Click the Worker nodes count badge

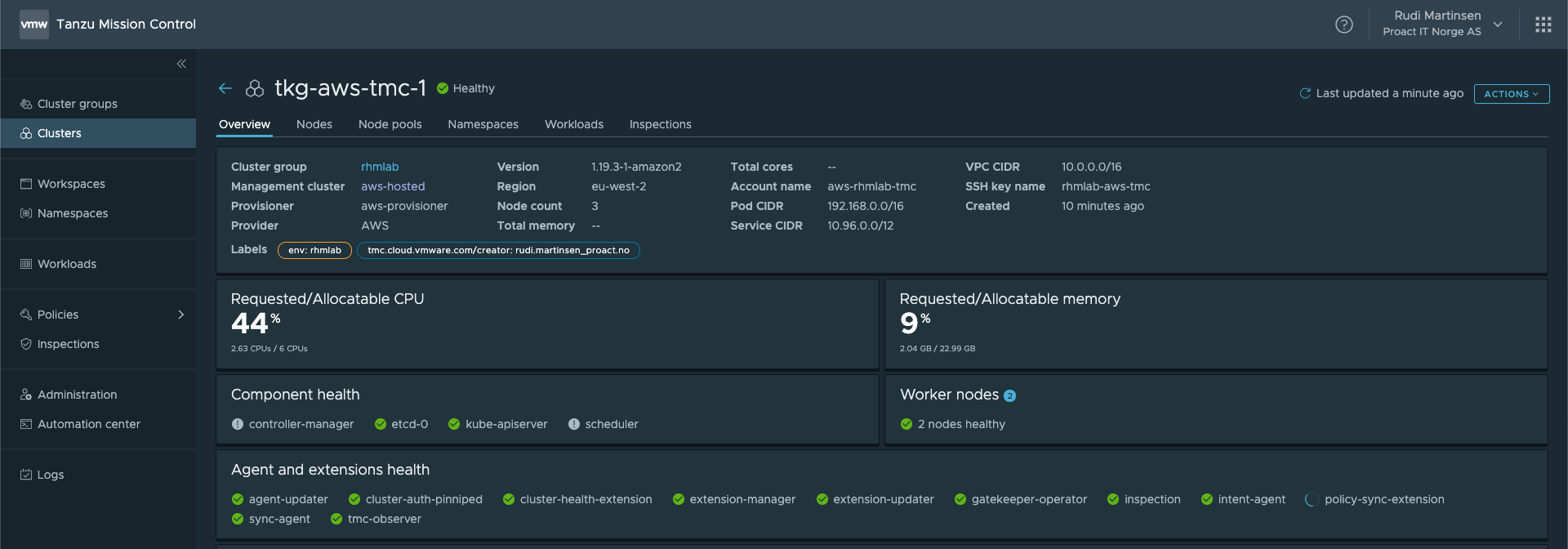point(1009,396)
